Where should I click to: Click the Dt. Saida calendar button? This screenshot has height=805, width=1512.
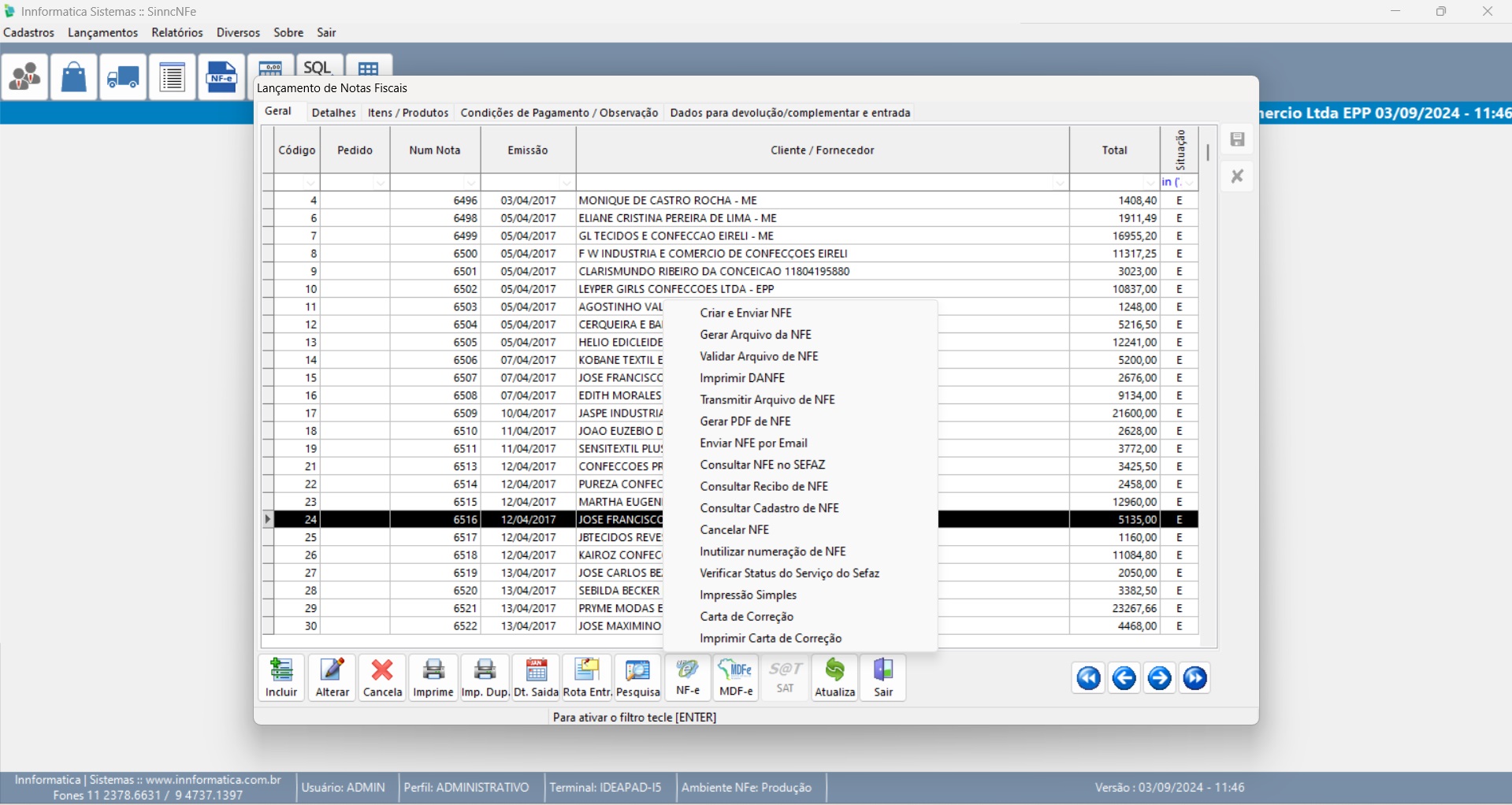536,677
